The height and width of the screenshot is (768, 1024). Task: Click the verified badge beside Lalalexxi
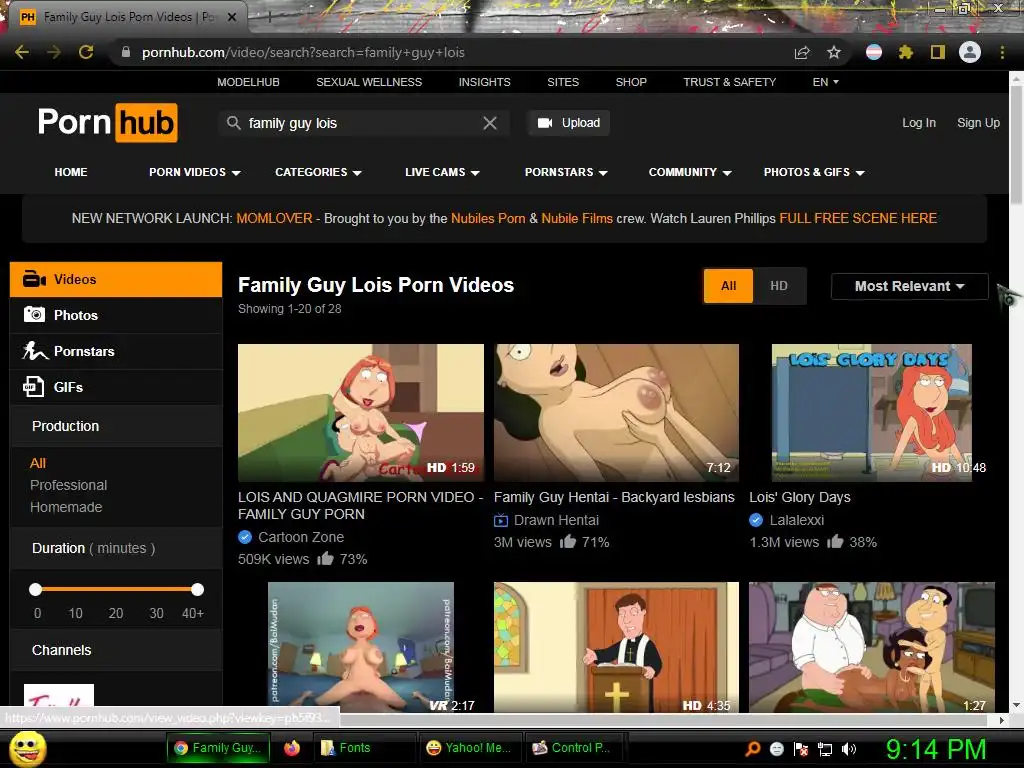(756, 520)
